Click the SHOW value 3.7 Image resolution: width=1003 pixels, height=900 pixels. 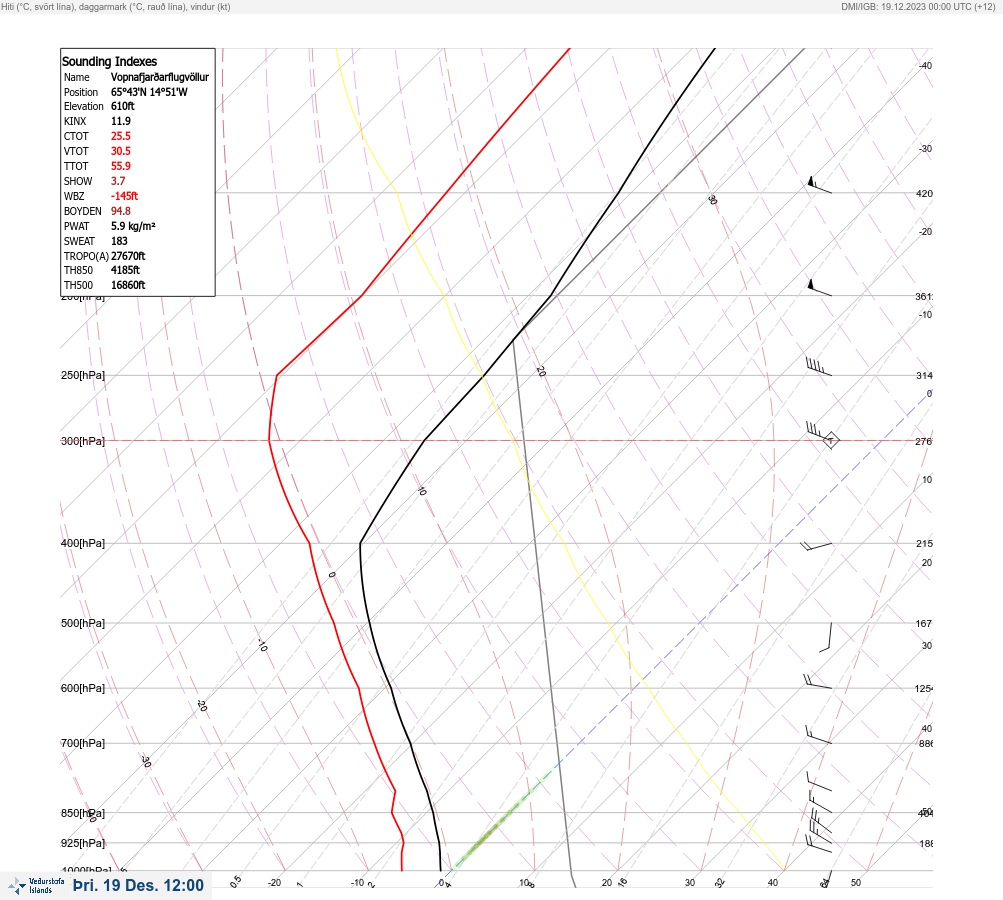[x=118, y=181]
